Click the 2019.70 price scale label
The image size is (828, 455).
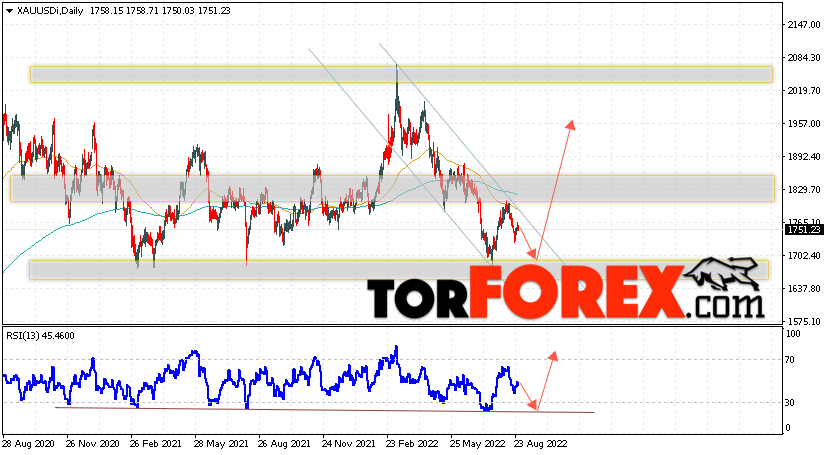pyautogui.click(x=805, y=91)
